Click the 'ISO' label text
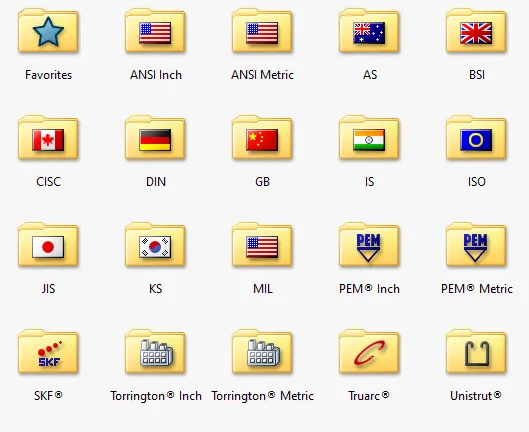 tap(477, 182)
